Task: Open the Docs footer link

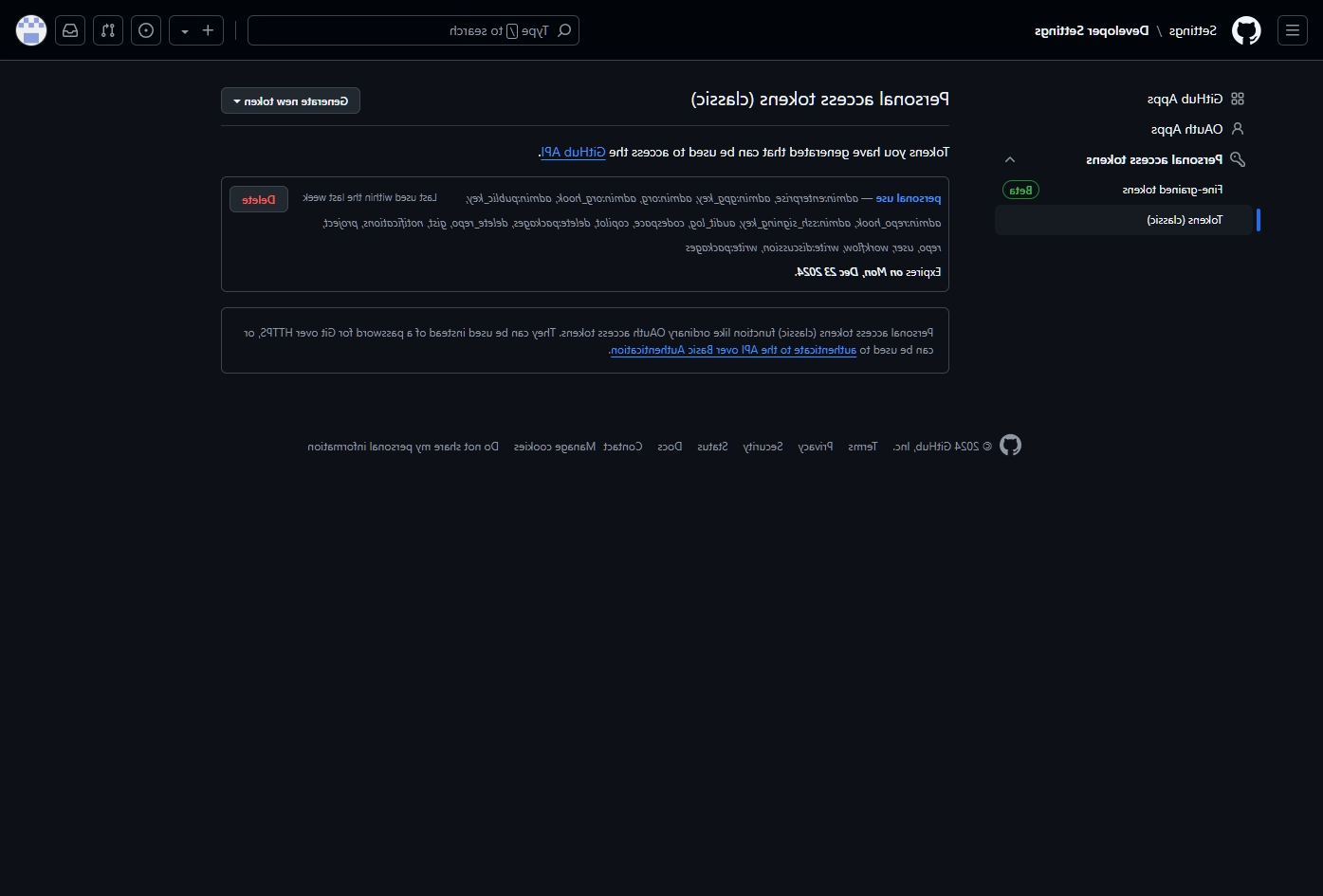Action: 670,447
